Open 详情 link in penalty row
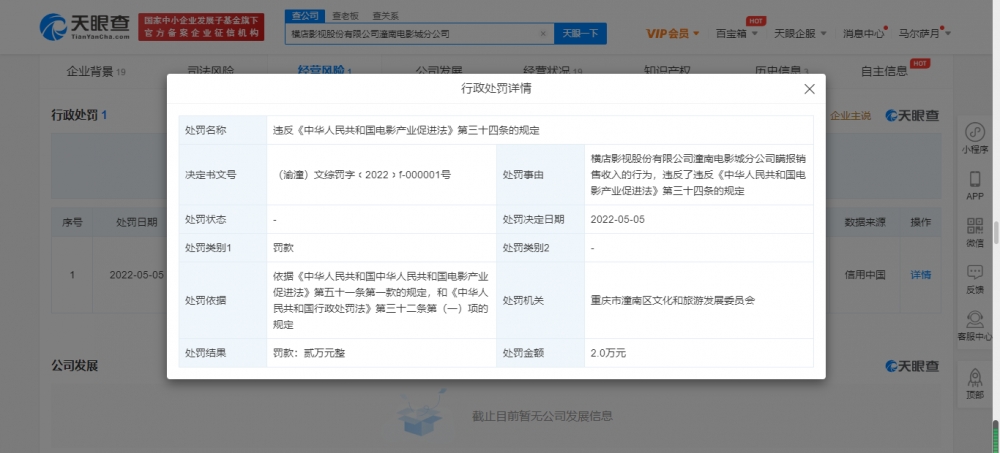The height and width of the screenshot is (453, 1000). 920,275
